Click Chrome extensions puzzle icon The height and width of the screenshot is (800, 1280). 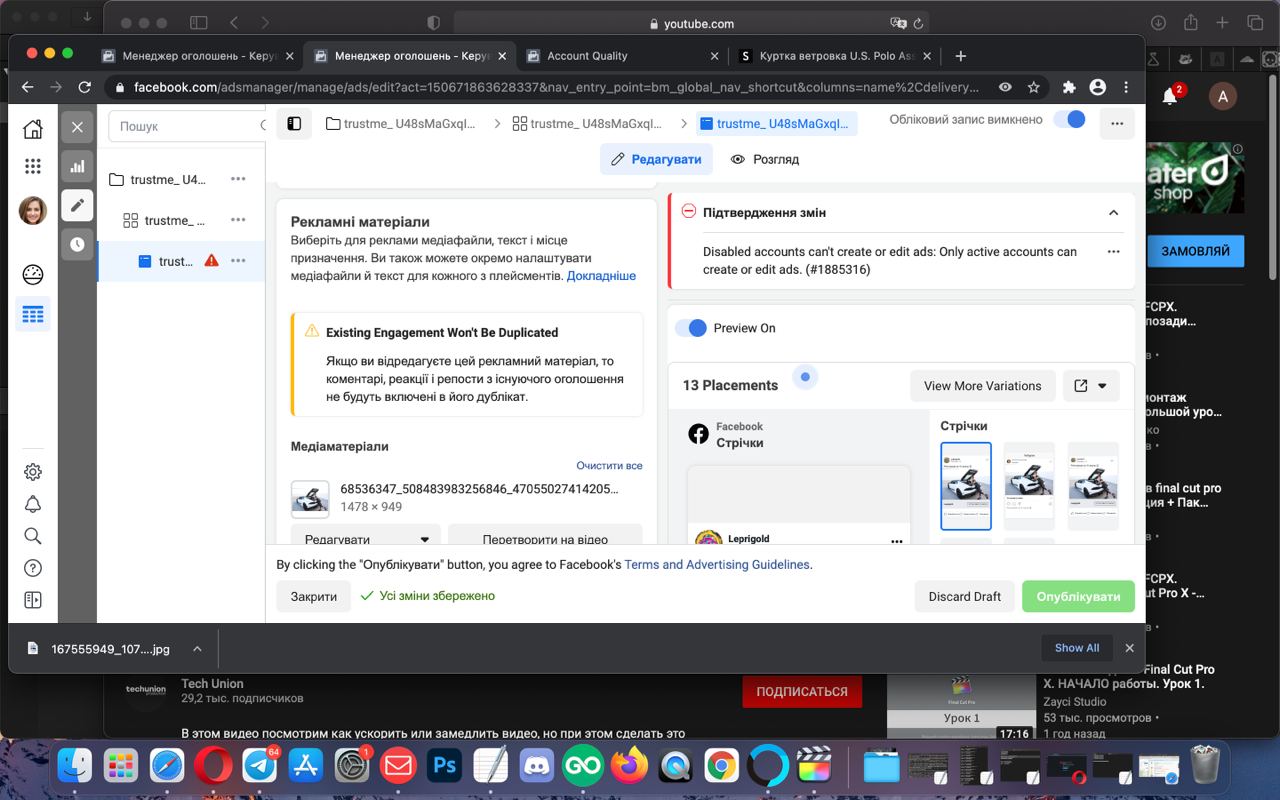coord(1069,87)
